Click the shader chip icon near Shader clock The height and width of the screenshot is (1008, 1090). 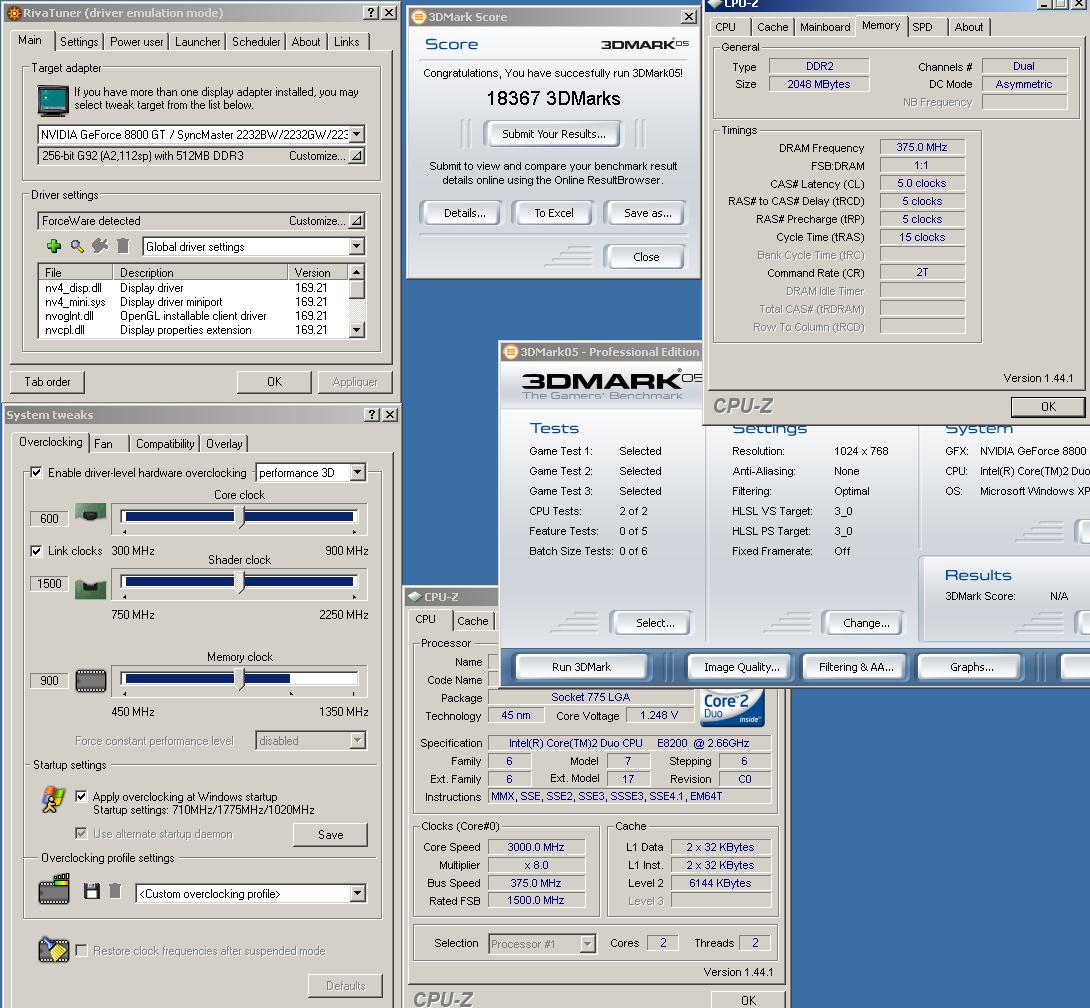[x=90, y=587]
